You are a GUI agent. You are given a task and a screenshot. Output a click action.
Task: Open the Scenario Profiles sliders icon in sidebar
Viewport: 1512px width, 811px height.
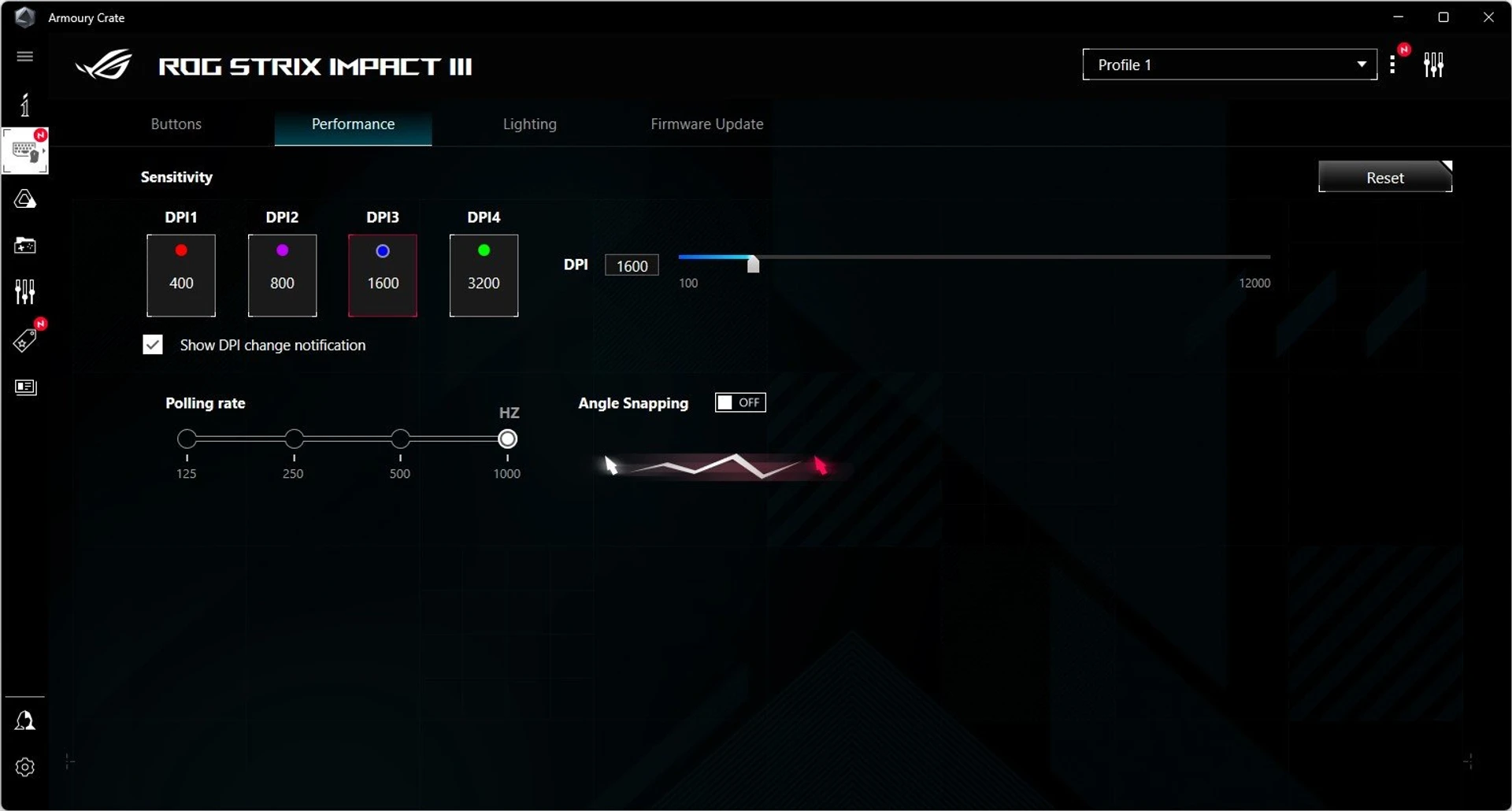(25, 292)
